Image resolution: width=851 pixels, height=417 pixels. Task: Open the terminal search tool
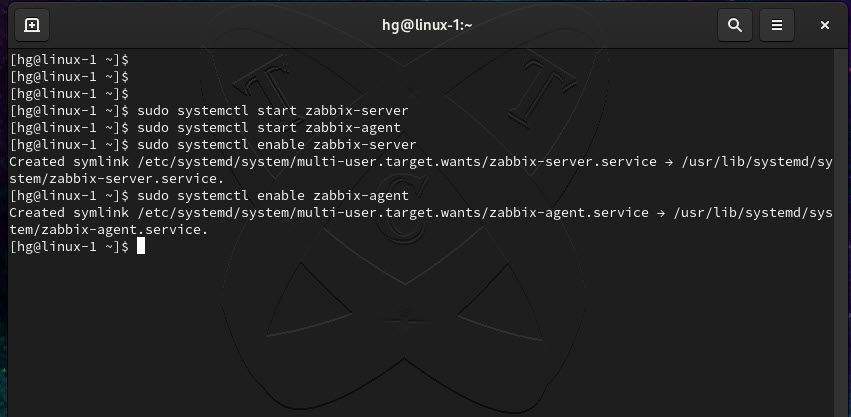pyautogui.click(x=735, y=25)
